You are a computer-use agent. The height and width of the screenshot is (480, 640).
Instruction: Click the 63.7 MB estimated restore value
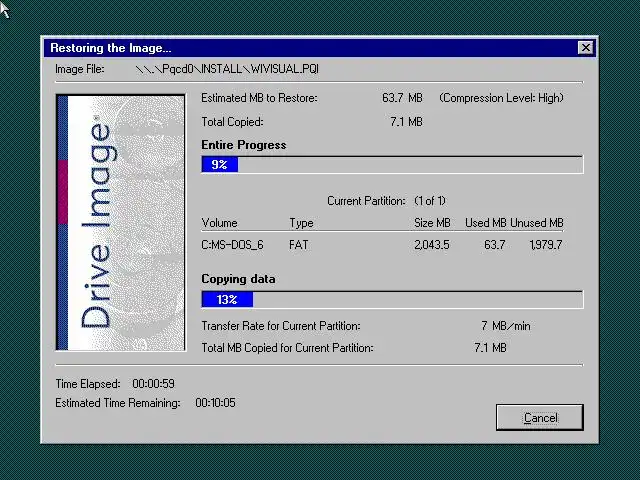click(402, 98)
